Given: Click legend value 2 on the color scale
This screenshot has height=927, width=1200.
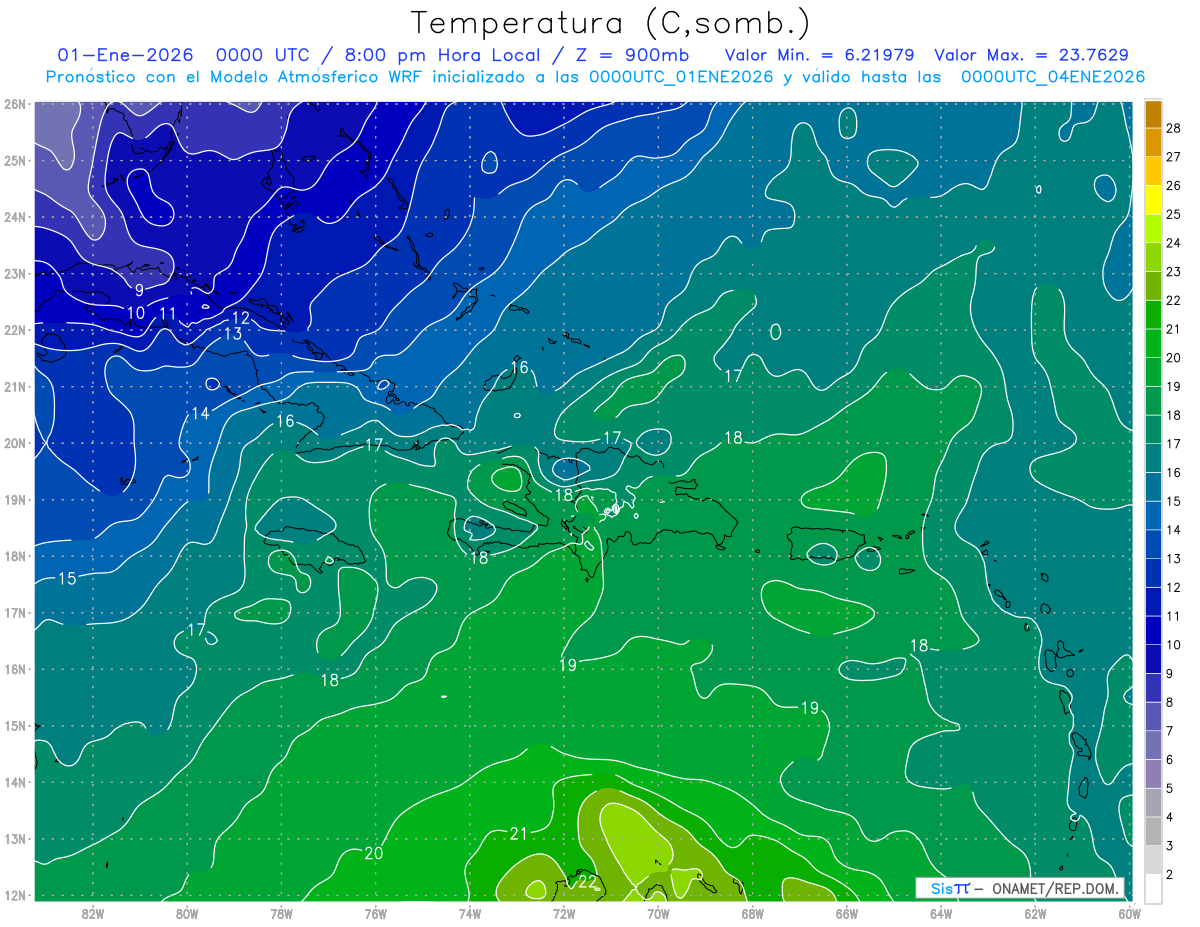Looking at the screenshot, I should [x=1170, y=875].
